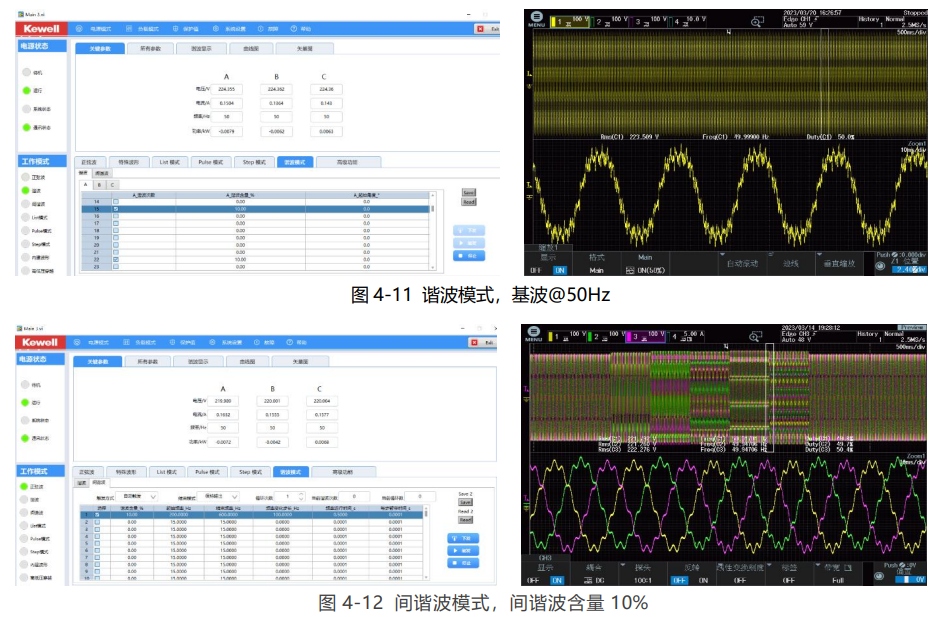Click system settings gear icon in Figure 4-11 toolbar
935x617 pixels.
point(215,29)
